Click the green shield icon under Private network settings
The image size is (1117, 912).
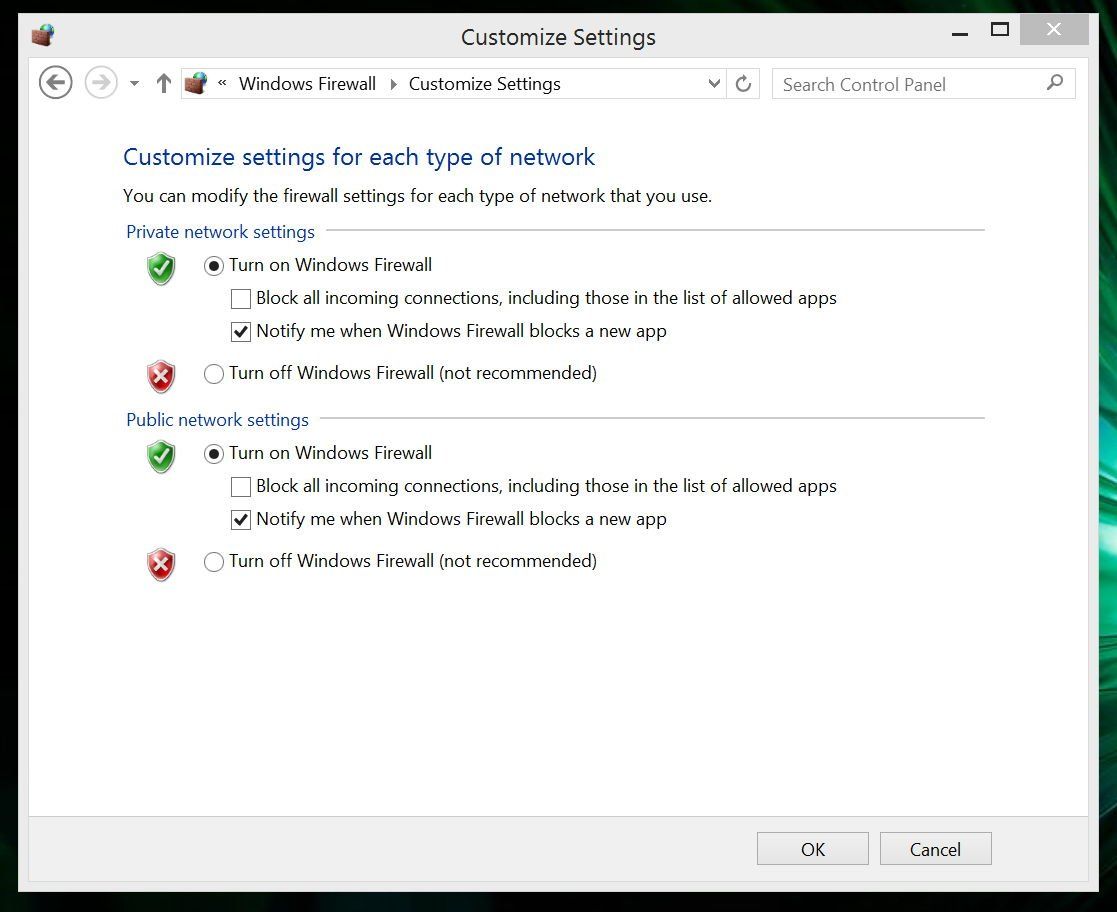(160, 268)
